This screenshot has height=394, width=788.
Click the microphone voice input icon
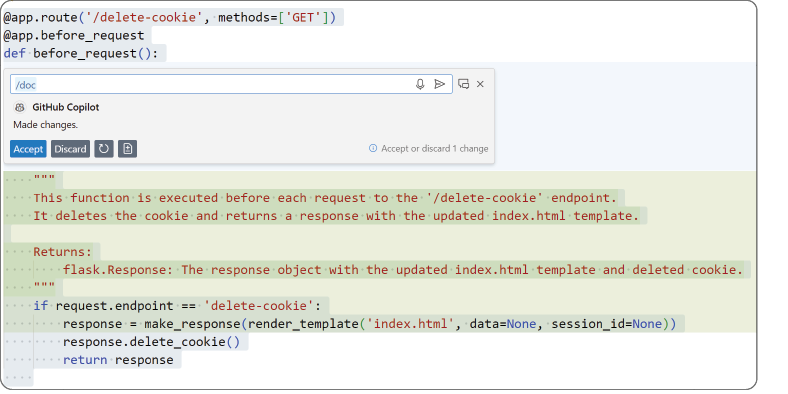pos(420,84)
